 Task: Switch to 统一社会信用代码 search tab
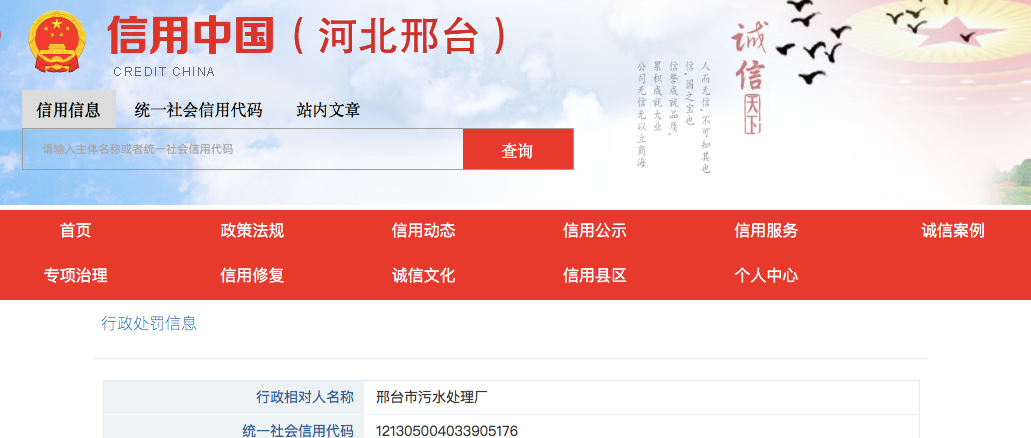[198, 110]
